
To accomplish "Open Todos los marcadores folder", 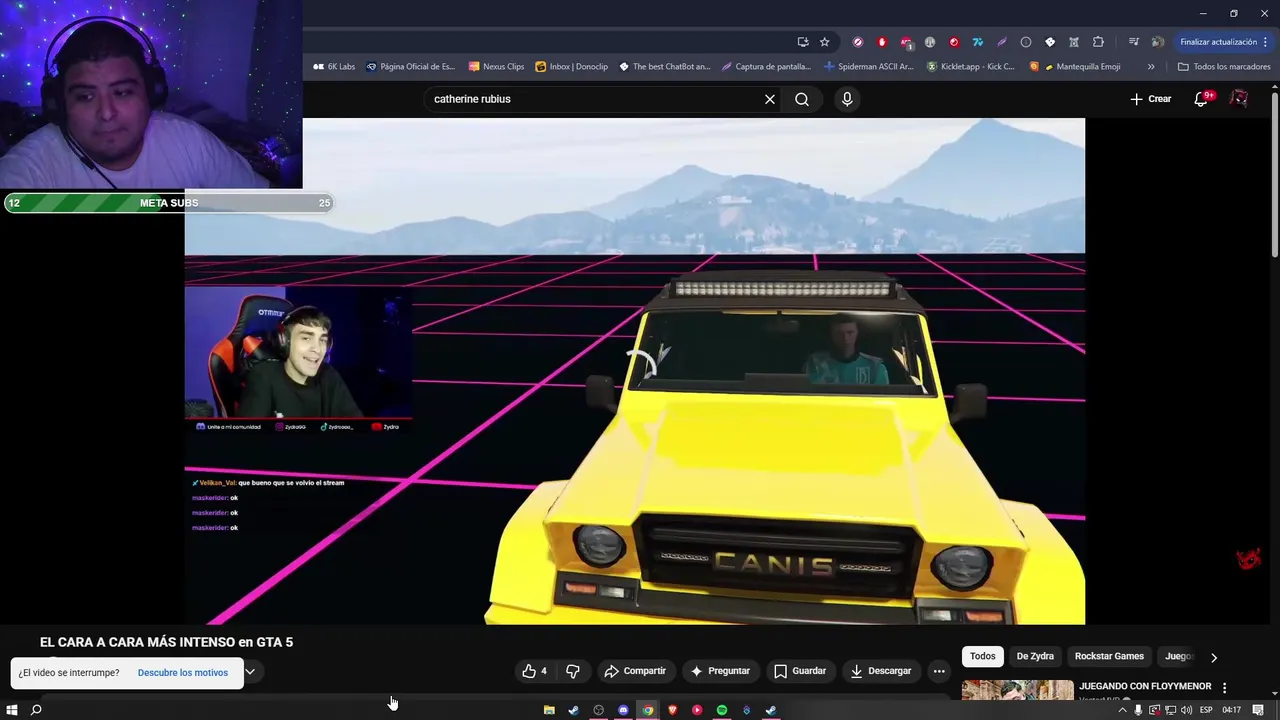I will click(x=1225, y=67).
